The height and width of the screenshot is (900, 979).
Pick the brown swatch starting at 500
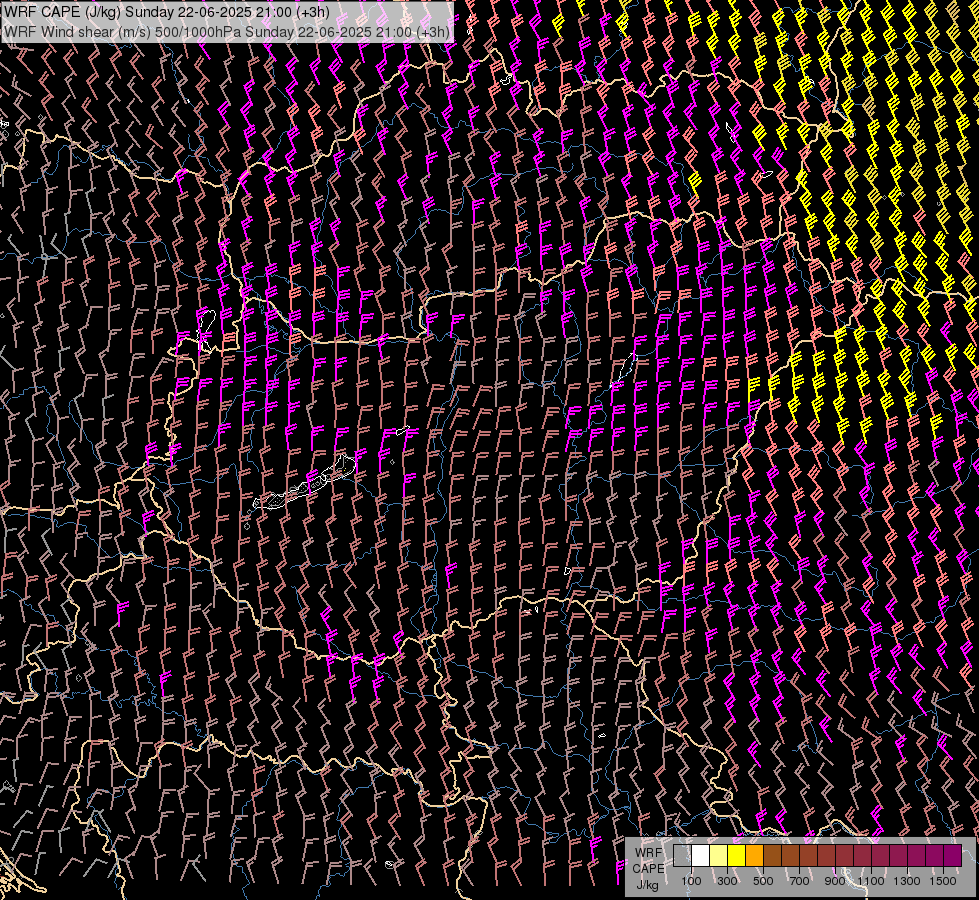pyautogui.click(x=772, y=855)
